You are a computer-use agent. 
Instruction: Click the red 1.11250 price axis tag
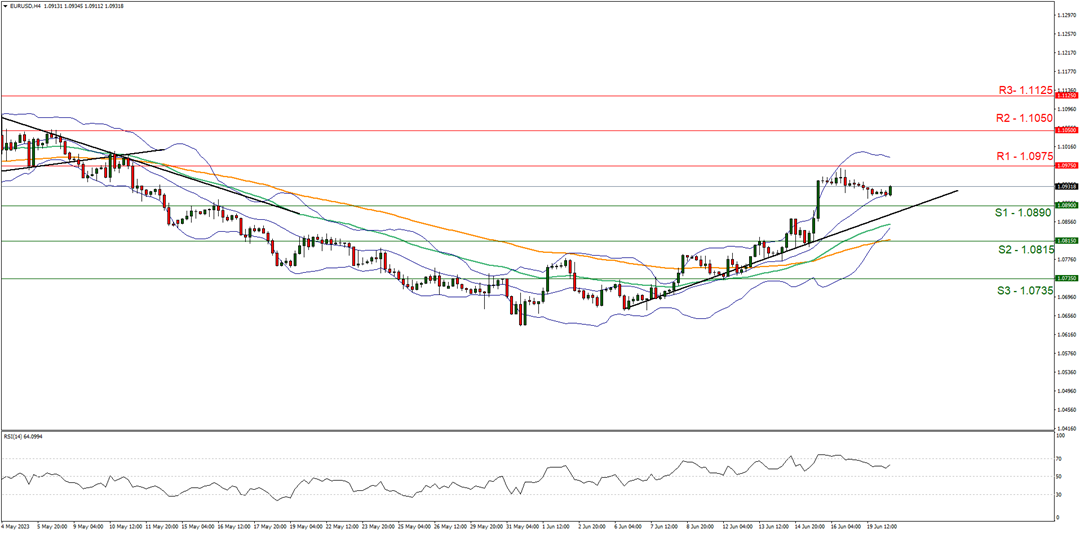tap(1067, 96)
